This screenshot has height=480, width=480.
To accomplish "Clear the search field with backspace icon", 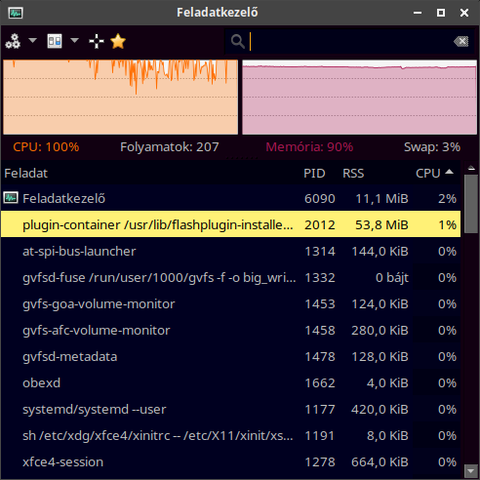I will 461,41.
